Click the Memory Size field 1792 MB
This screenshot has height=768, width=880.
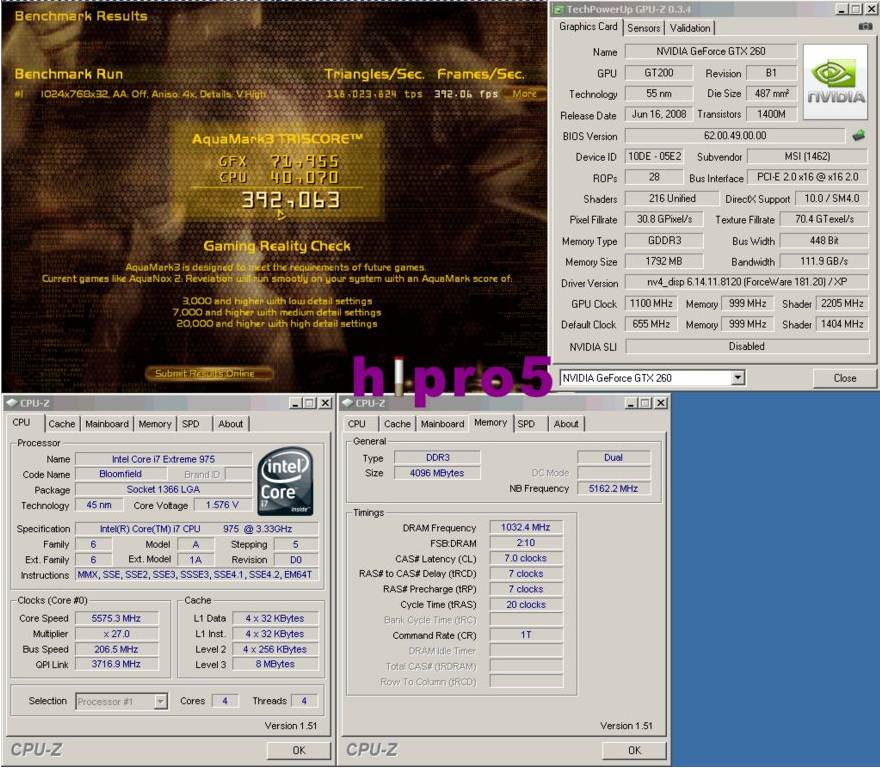pyautogui.click(x=664, y=262)
